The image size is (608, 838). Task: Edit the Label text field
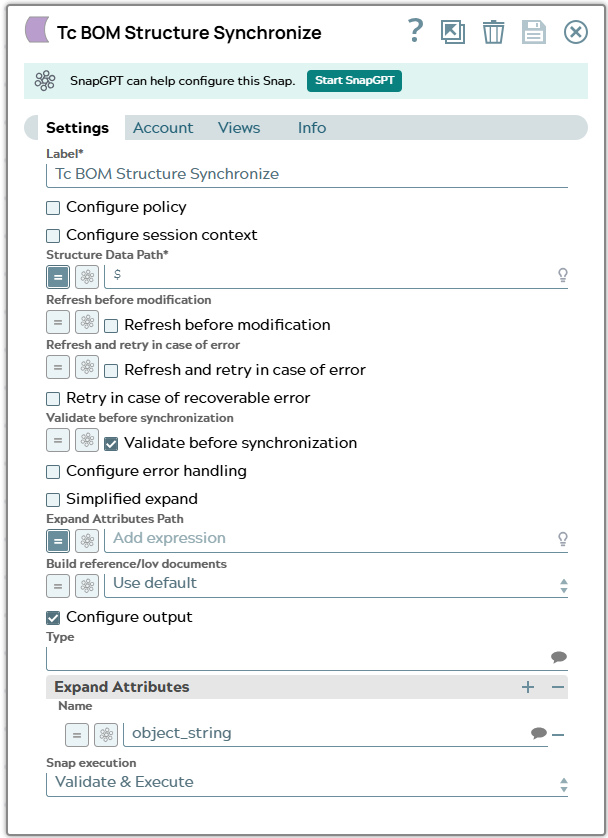pos(307,174)
